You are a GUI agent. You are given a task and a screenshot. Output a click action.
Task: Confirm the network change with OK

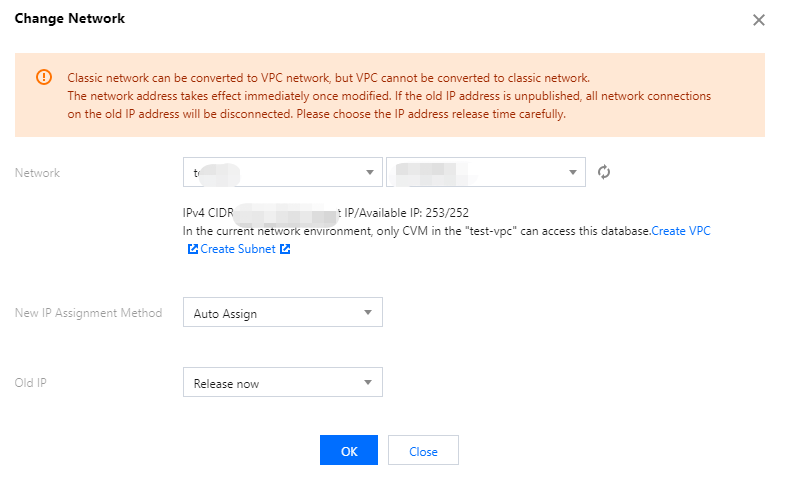348,451
